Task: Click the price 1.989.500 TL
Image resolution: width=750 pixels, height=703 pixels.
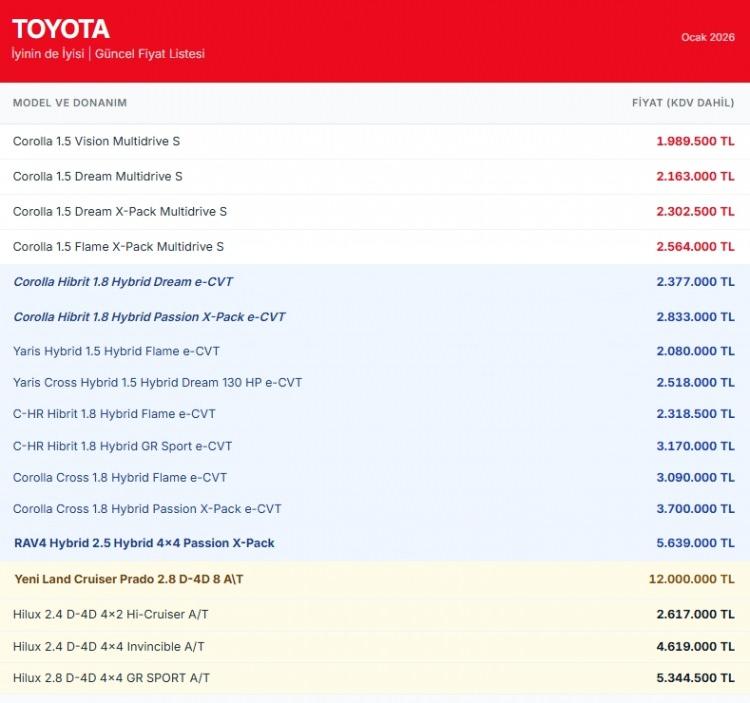Action: click(695, 141)
